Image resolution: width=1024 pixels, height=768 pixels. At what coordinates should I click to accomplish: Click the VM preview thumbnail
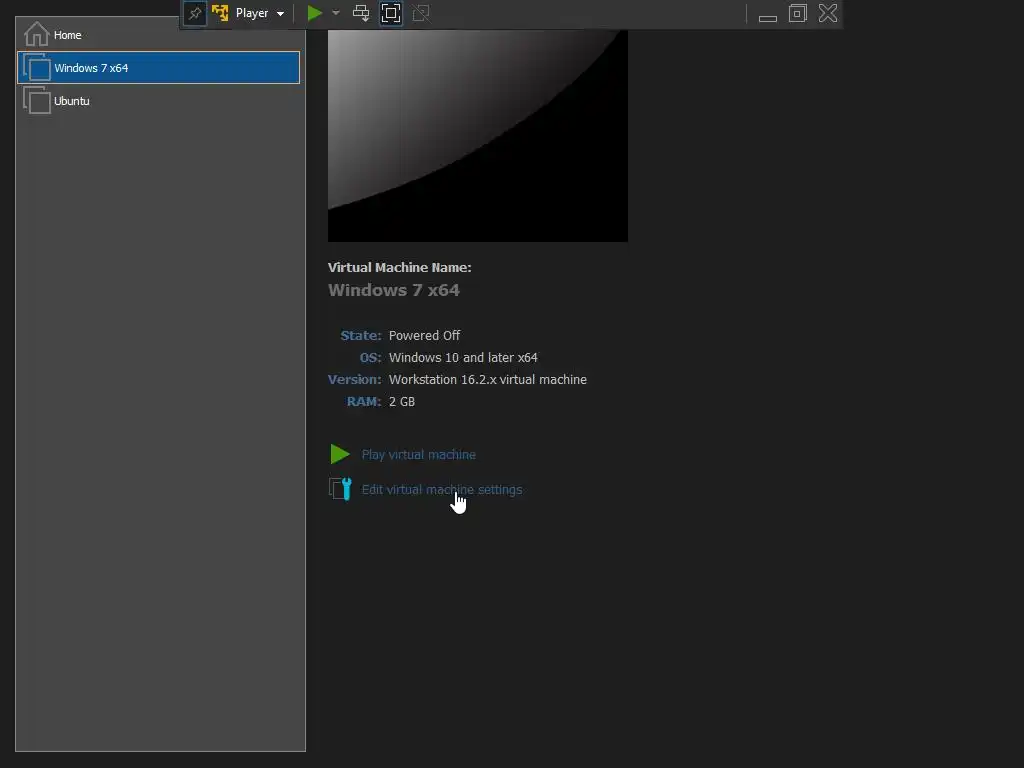tap(477, 136)
